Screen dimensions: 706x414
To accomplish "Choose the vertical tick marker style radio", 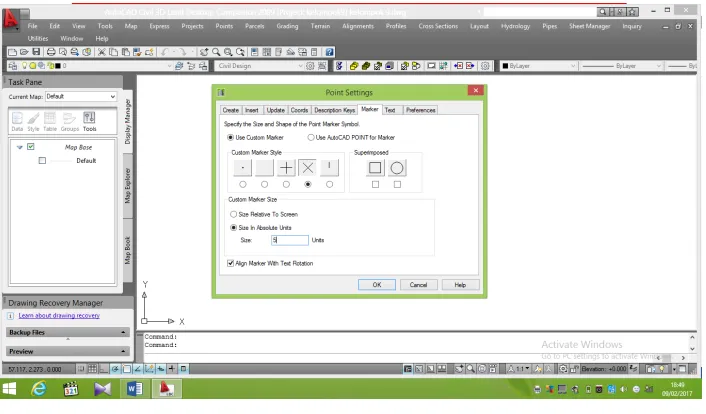I will click(x=330, y=184).
